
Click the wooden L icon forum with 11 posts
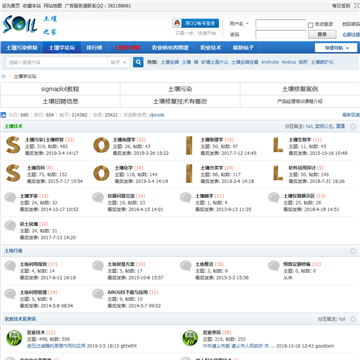point(278,146)
